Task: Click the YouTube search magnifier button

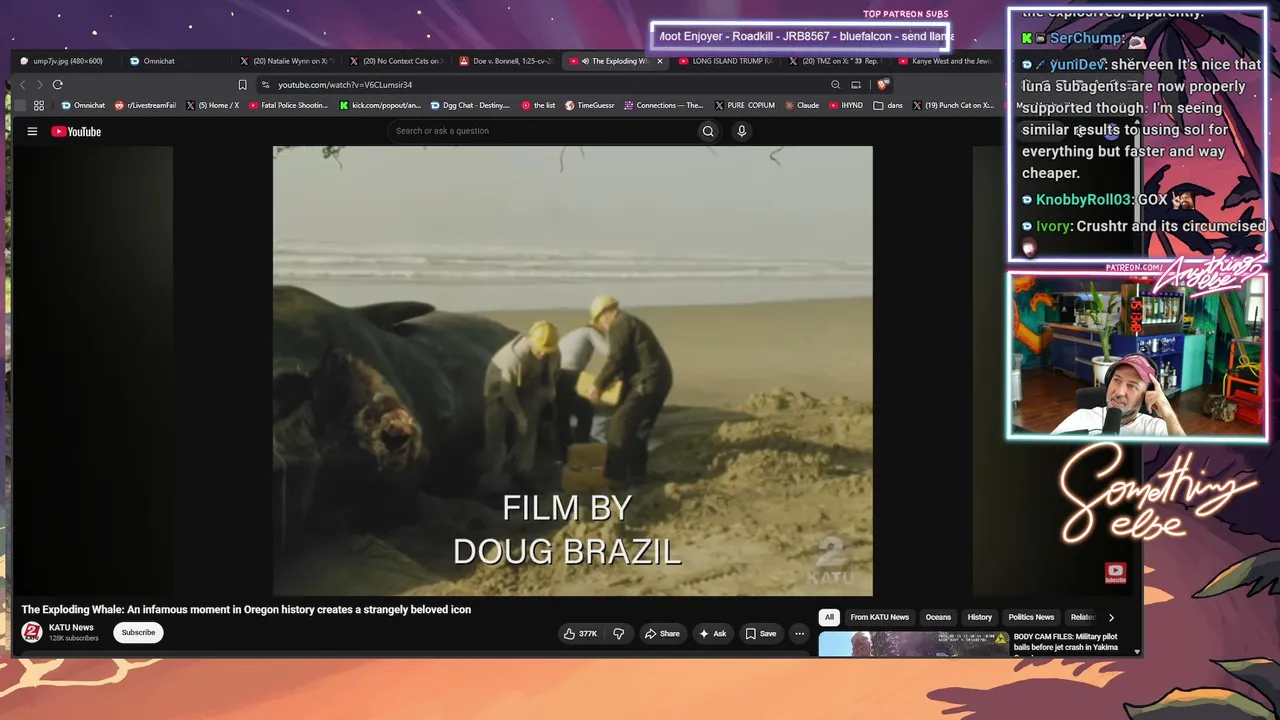Action: pyautogui.click(x=708, y=131)
